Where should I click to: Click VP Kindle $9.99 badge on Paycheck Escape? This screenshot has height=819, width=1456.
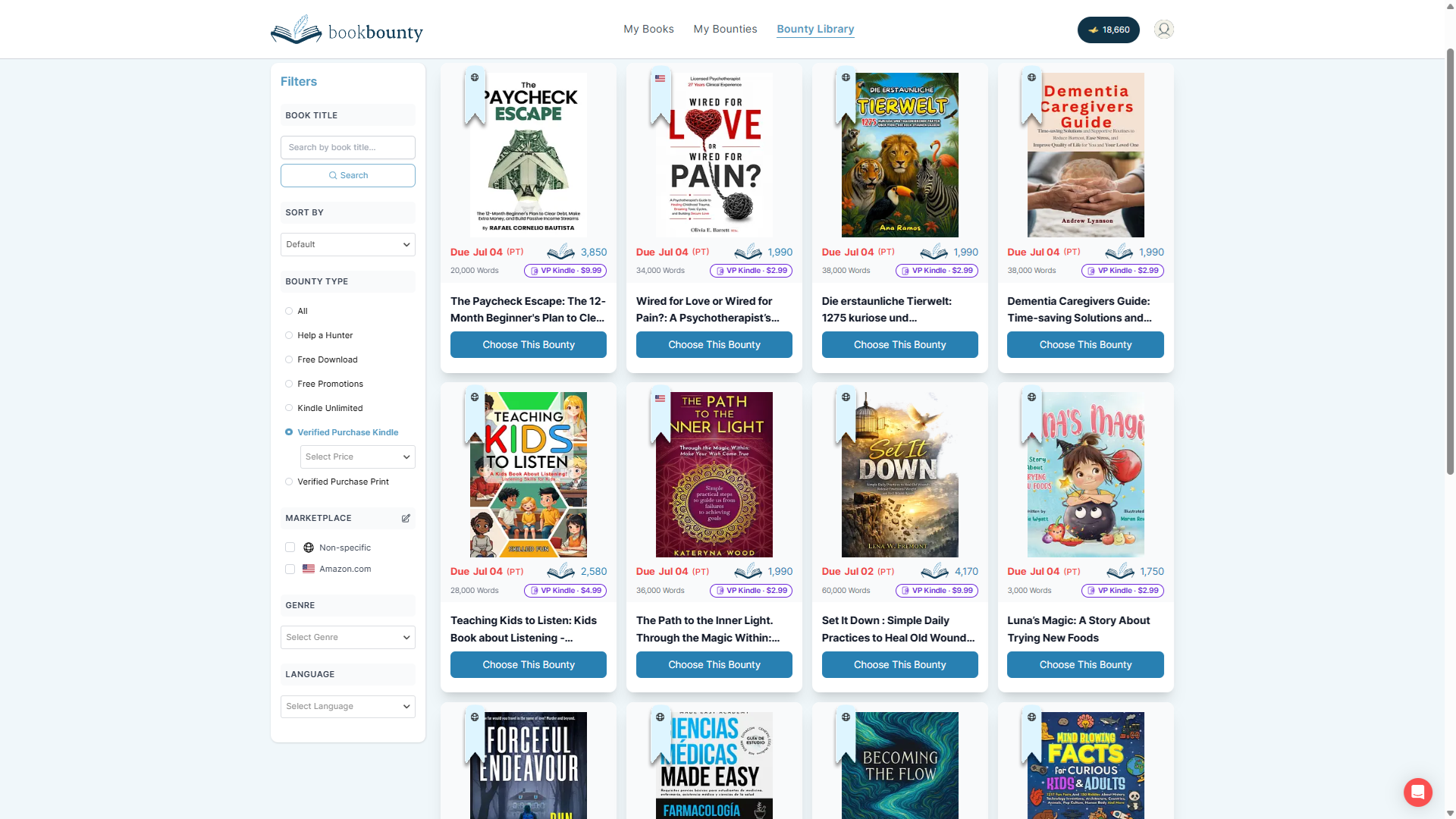point(565,271)
